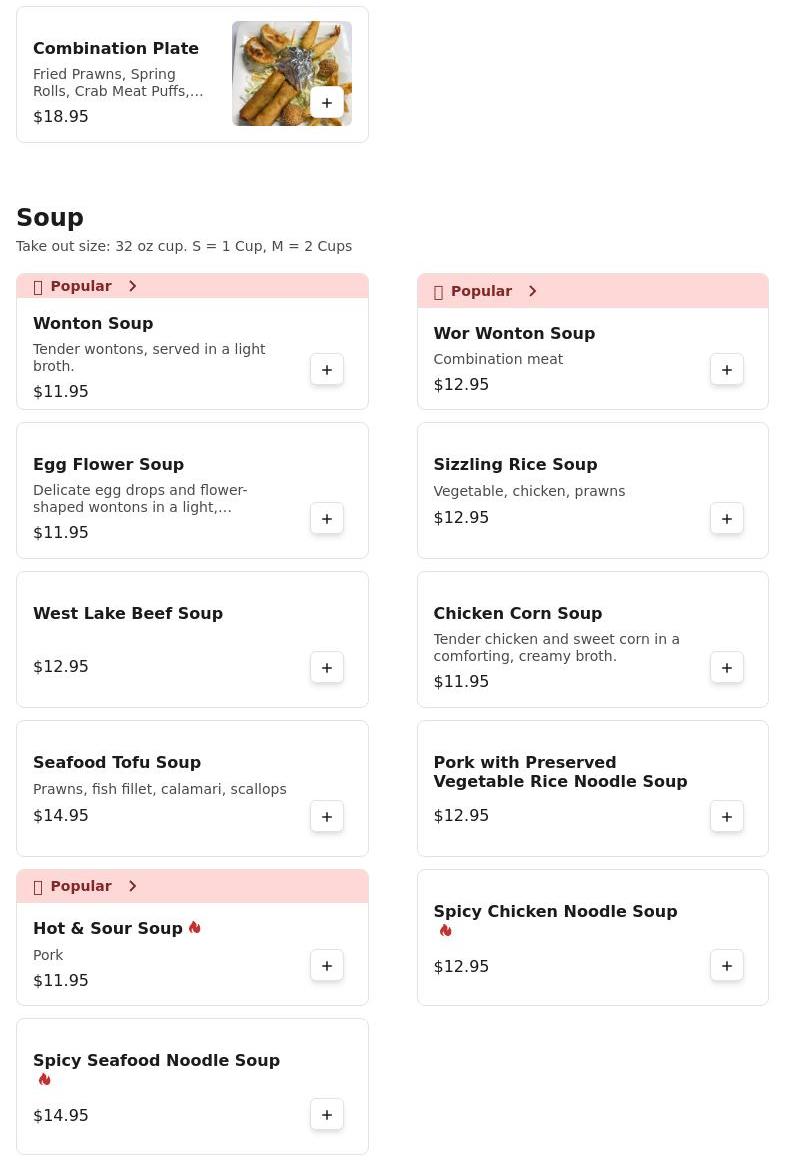The height and width of the screenshot is (1165, 785).
Task: Expand Popular chevron above Hot & Sour Soup
Action: 132,886
